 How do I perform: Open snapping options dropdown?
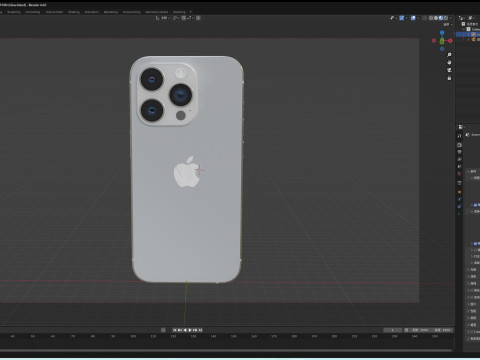click(x=191, y=18)
